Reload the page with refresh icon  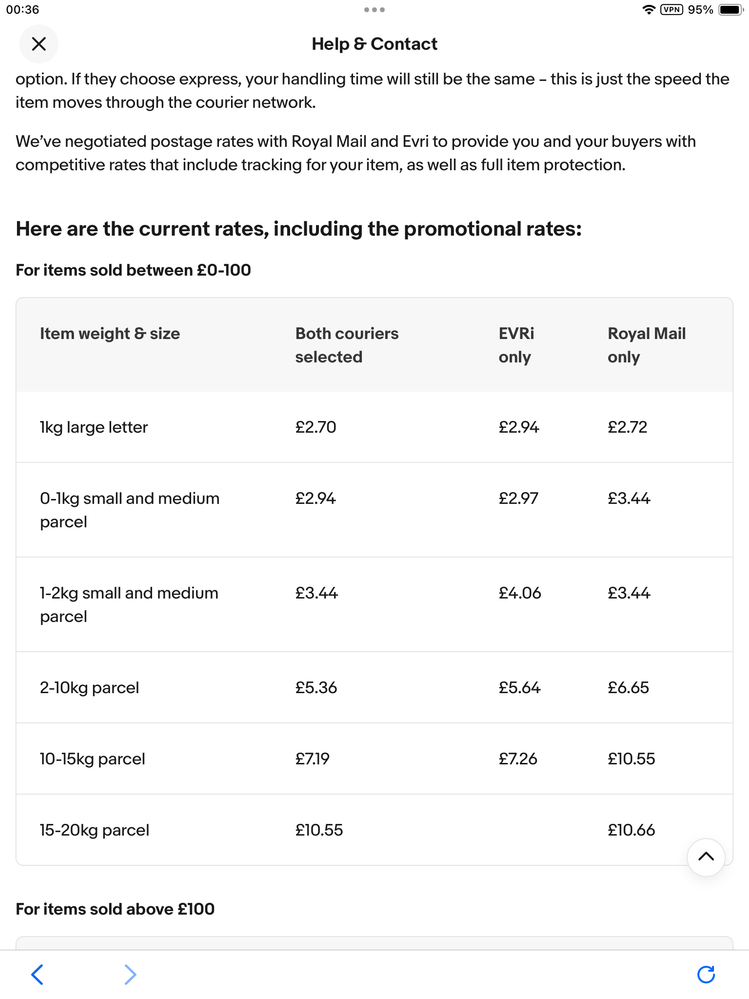706,974
